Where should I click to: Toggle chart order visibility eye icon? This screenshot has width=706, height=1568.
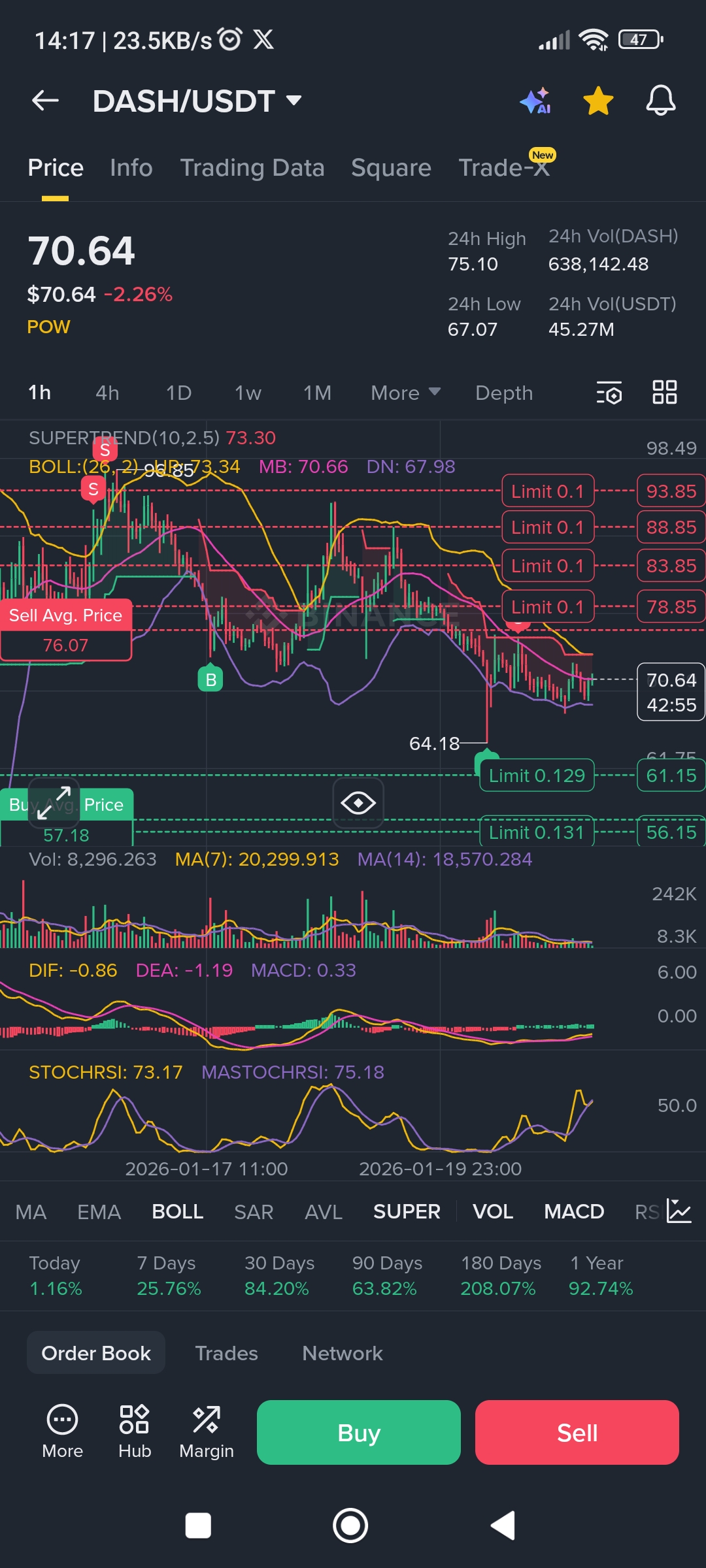pyautogui.click(x=358, y=803)
